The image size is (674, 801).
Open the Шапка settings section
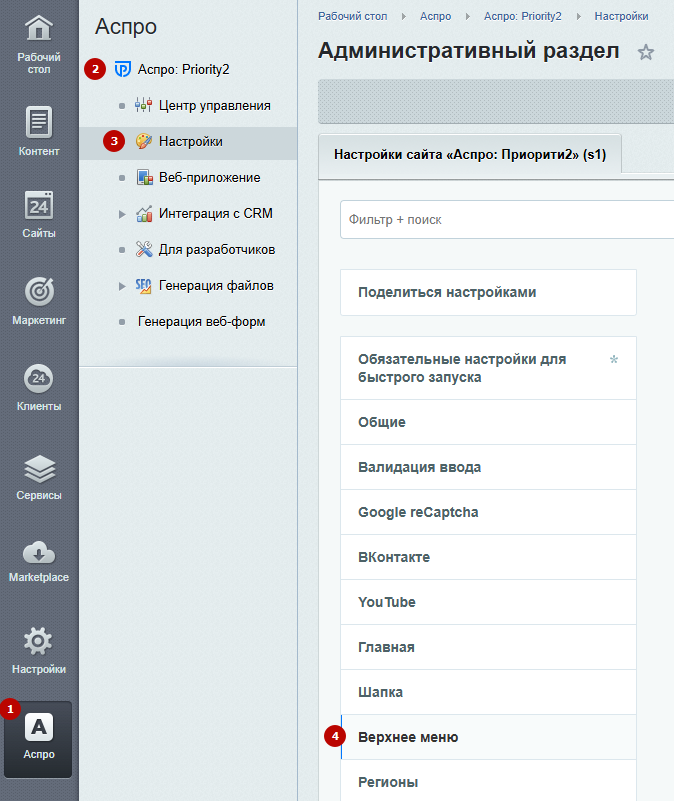pos(488,692)
